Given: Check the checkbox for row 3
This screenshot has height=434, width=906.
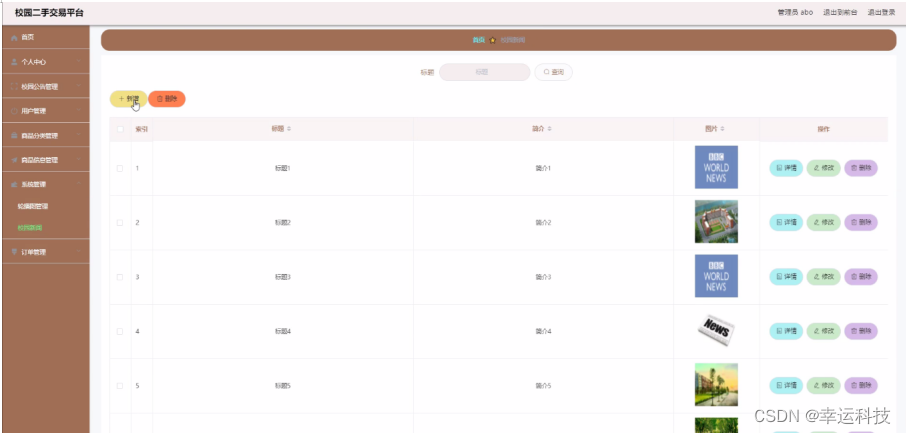Looking at the screenshot, I should (x=120, y=277).
